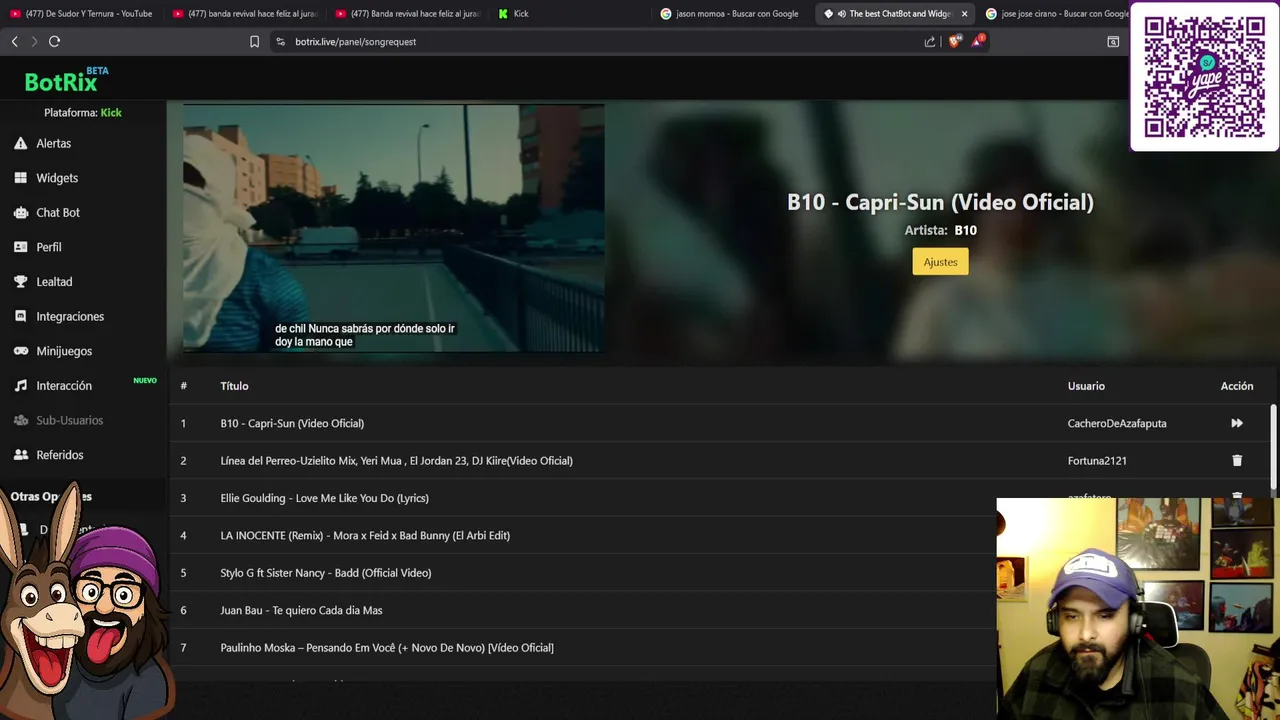Skip current song B10 Capri-Sun
Screen dimensions: 1280x720
click(1237, 423)
